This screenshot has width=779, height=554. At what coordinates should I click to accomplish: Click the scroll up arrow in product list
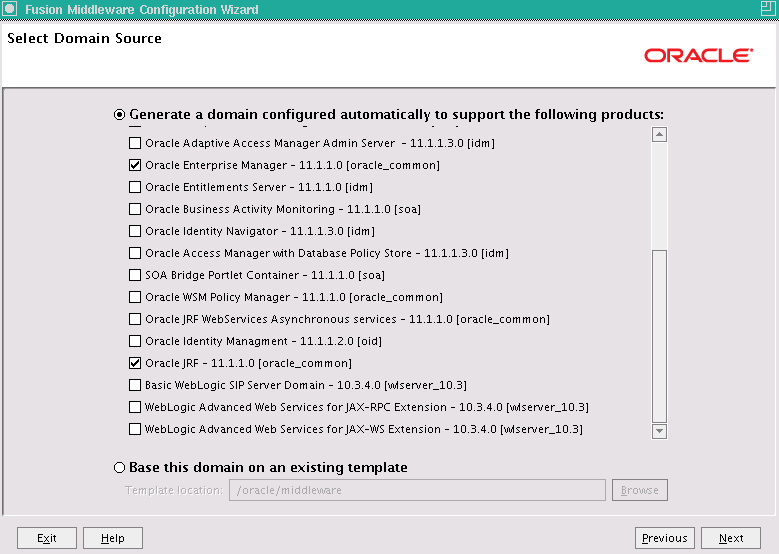[659, 135]
